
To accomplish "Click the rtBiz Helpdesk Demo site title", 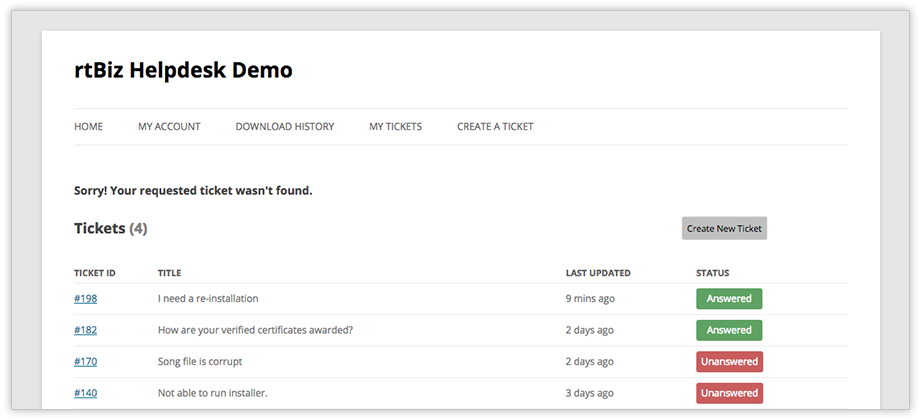I will [x=183, y=70].
